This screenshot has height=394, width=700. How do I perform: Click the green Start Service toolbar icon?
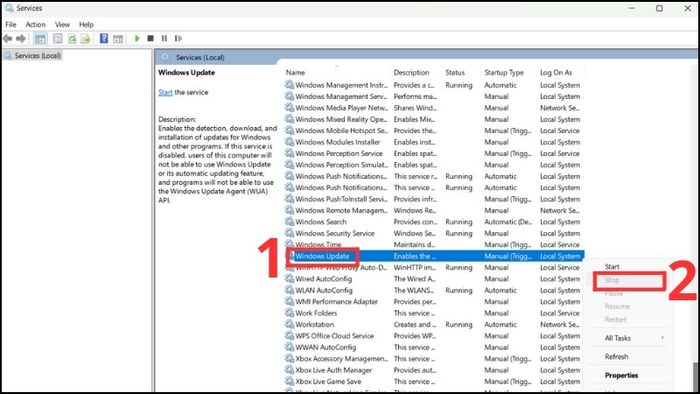137,38
